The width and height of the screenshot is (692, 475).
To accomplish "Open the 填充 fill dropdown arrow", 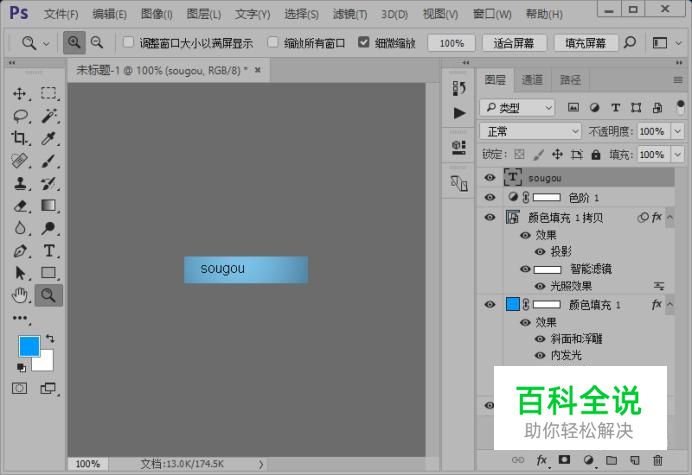I will pyautogui.click(x=677, y=155).
